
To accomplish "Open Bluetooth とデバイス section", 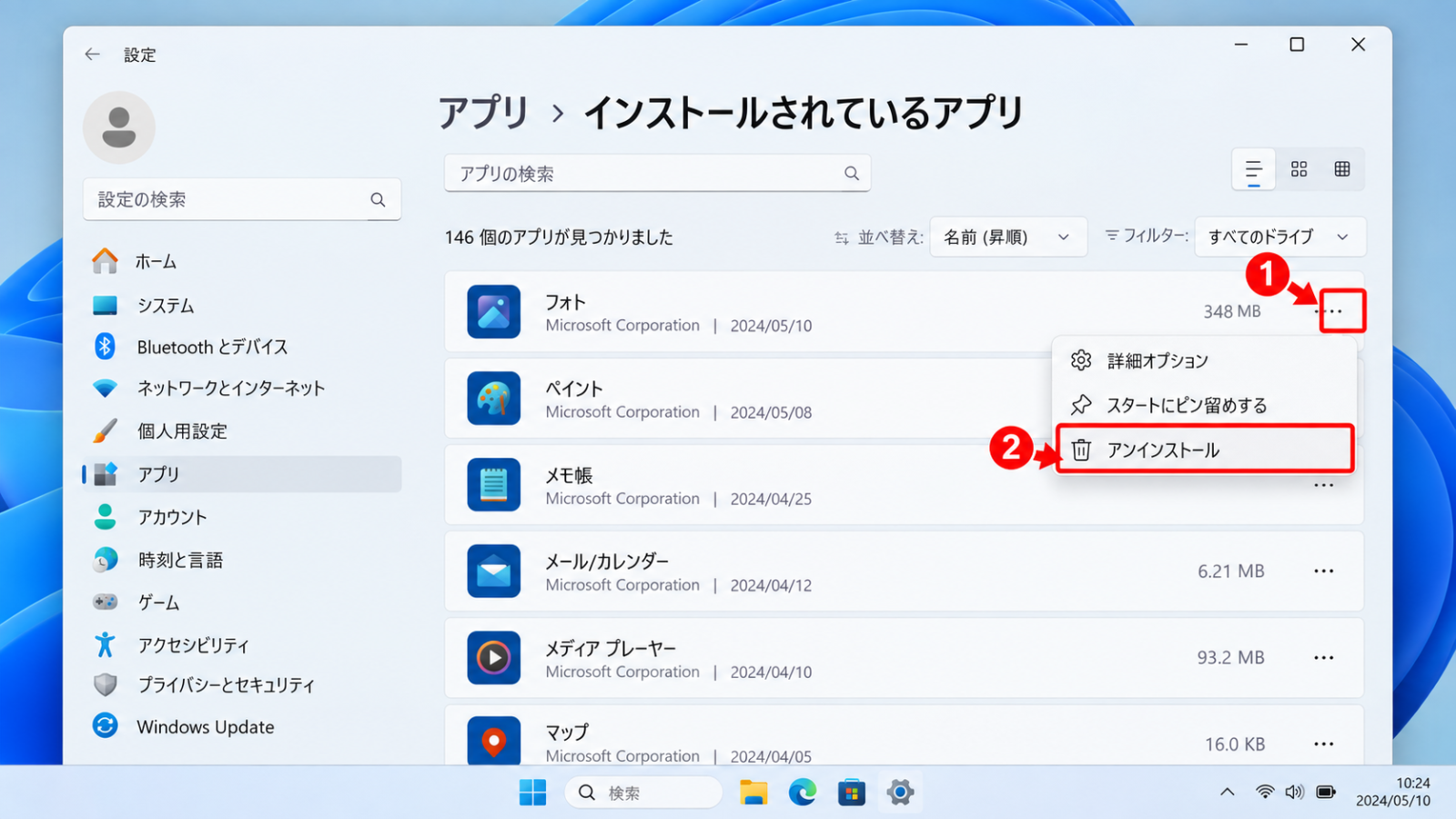I will (x=242, y=347).
